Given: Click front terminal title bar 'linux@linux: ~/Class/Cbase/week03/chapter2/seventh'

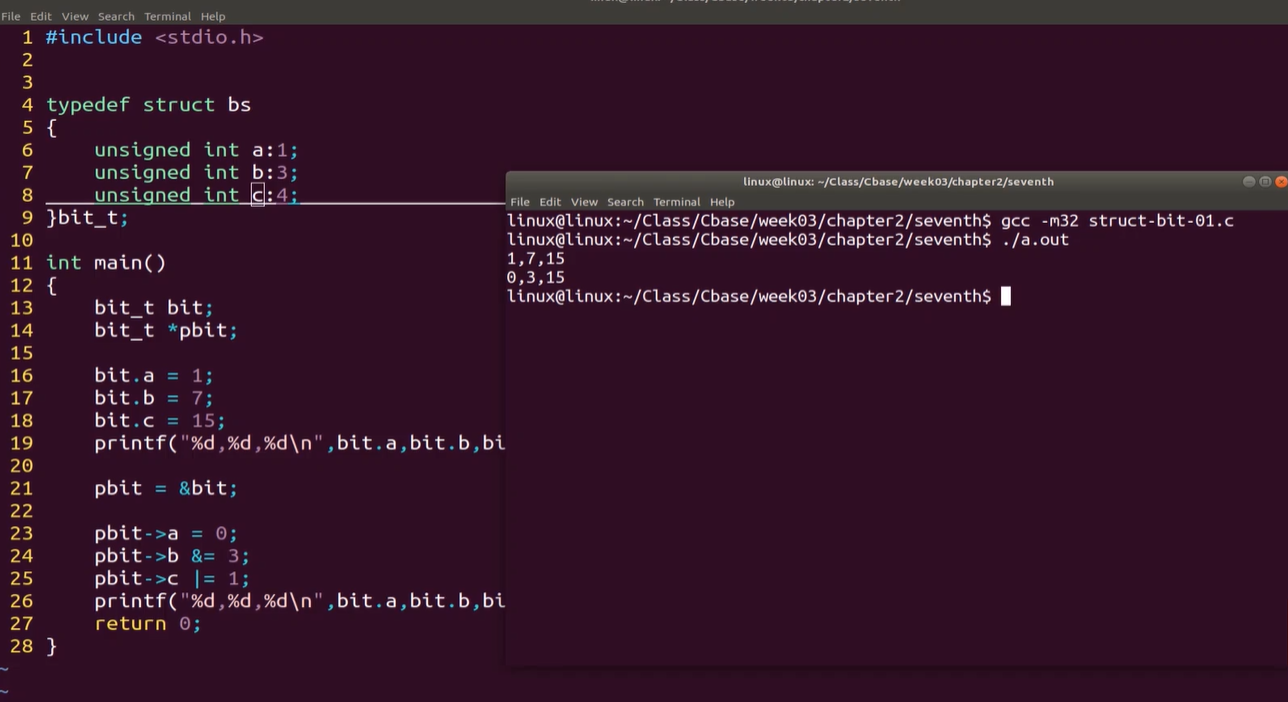Looking at the screenshot, I should pos(898,182).
